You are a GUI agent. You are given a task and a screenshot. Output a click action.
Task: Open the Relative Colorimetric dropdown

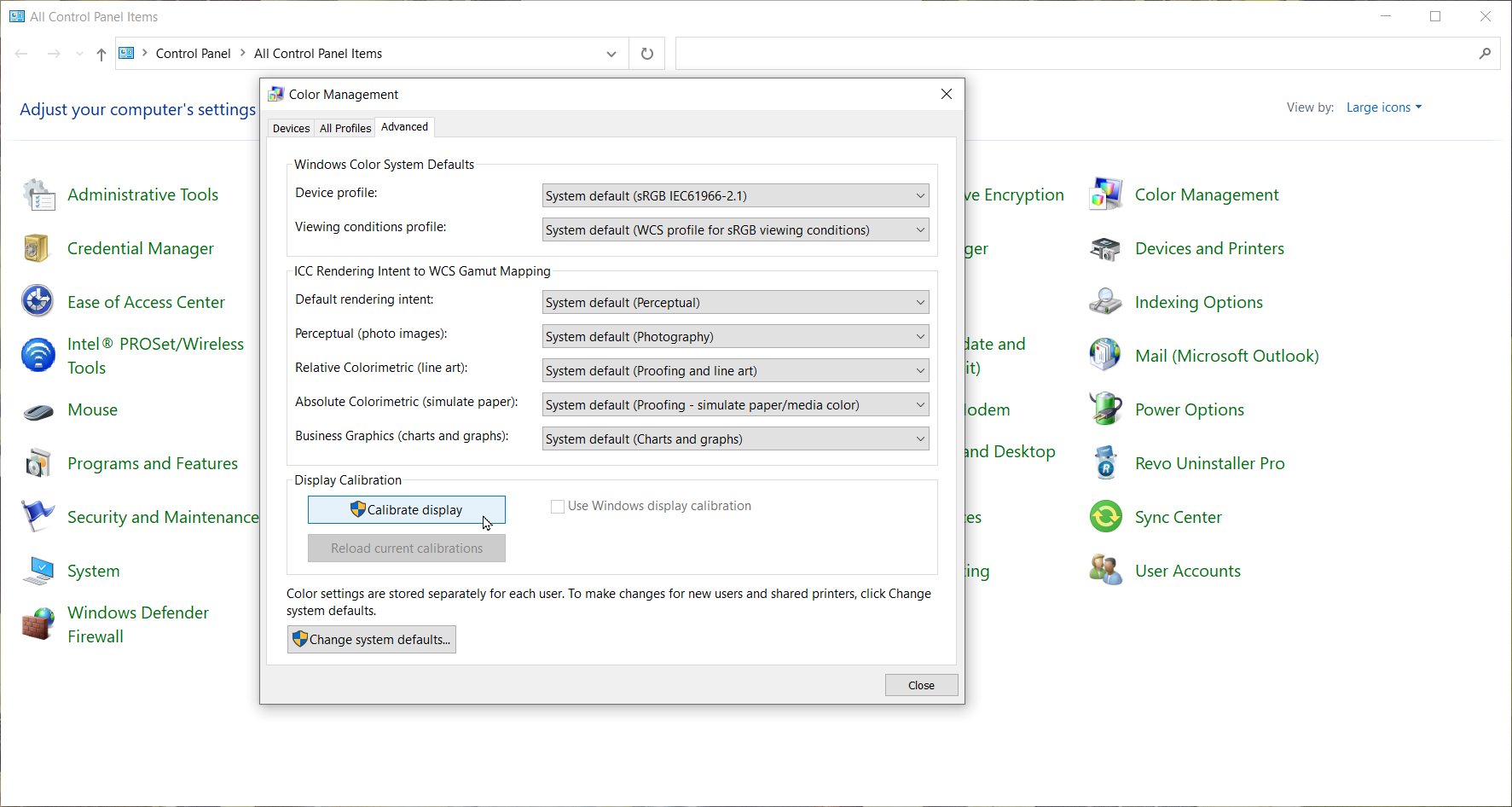click(x=736, y=370)
